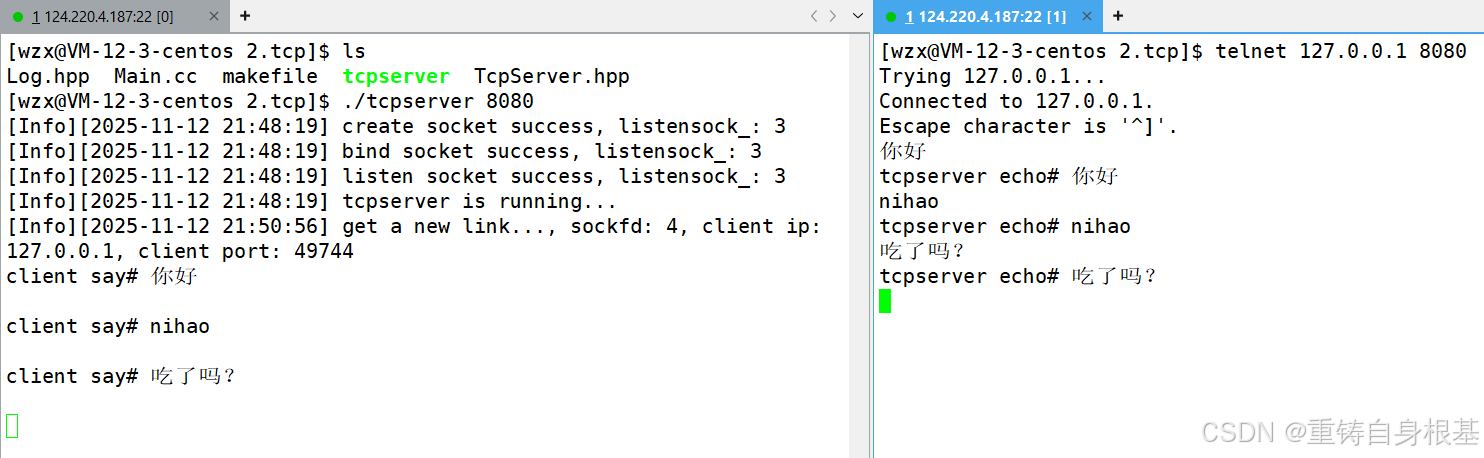Open new tab in left pane
Screen dimensions: 1484x458
(245, 16)
